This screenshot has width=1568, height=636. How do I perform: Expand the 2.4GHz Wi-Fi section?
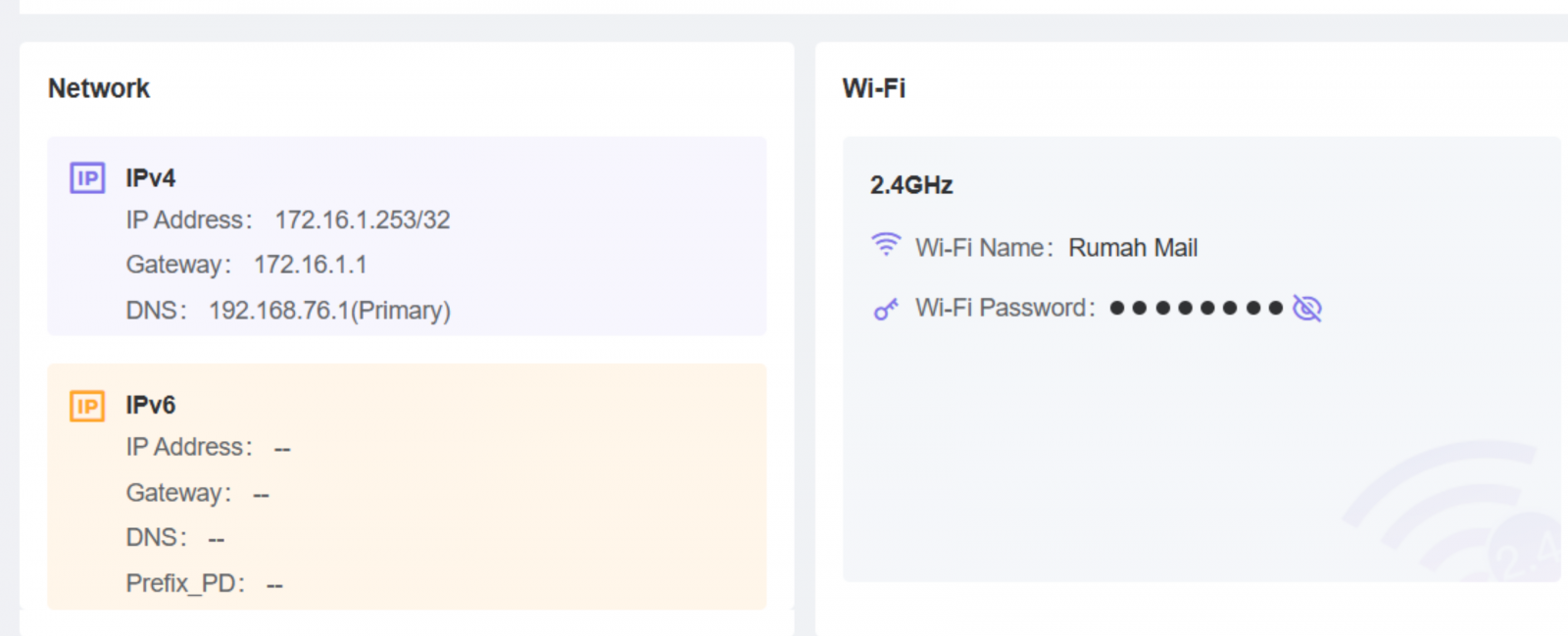[x=911, y=184]
